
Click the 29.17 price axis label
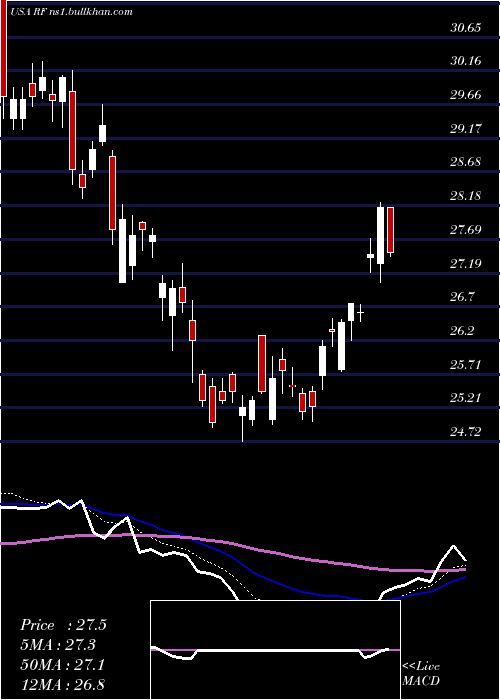(466, 129)
